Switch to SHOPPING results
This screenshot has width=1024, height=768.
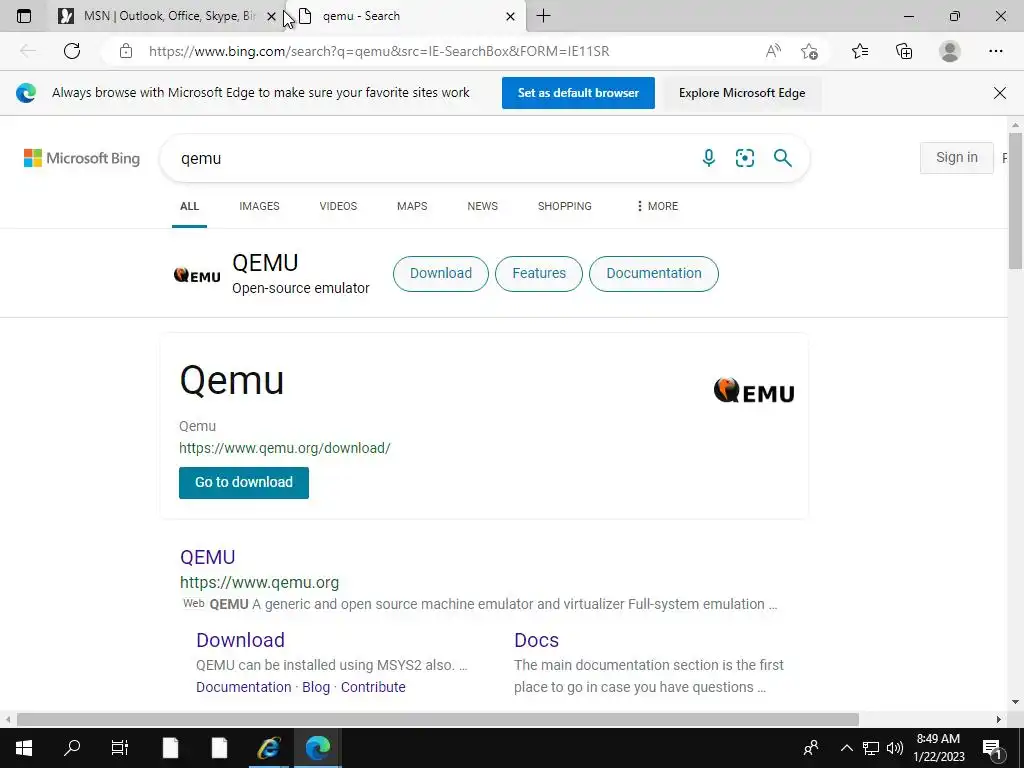pos(565,206)
